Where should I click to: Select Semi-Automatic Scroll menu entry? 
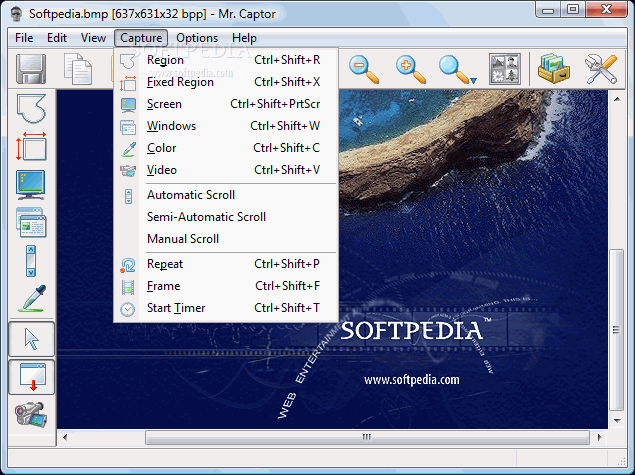click(226, 217)
